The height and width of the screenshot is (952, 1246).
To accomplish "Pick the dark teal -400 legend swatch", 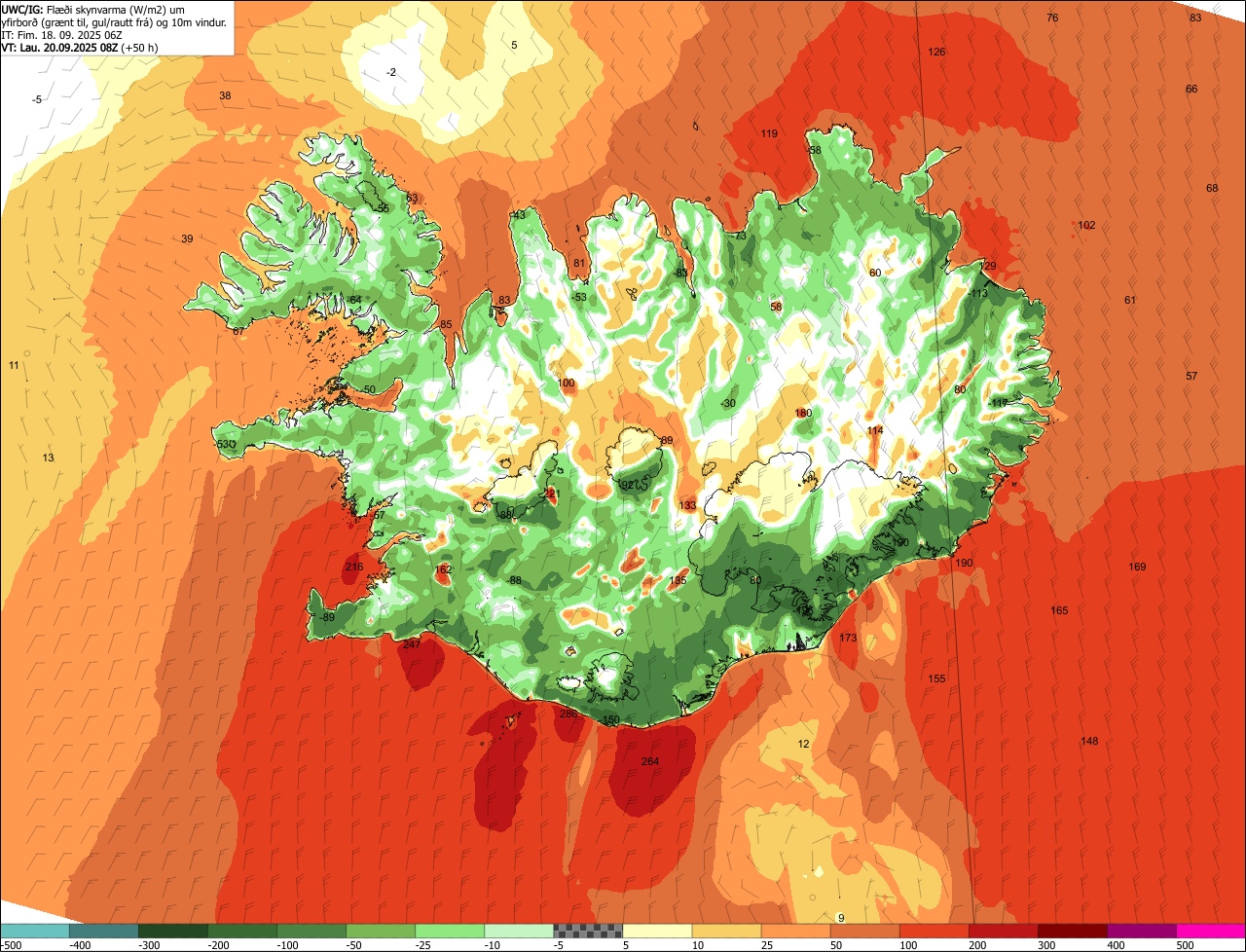I will [104, 931].
